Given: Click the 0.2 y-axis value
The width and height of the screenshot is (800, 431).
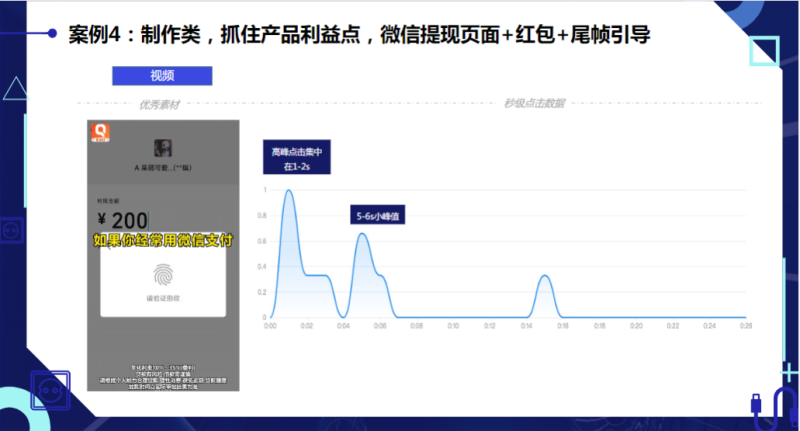Looking at the screenshot, I should pyautogui.click(x=262, y=292).
